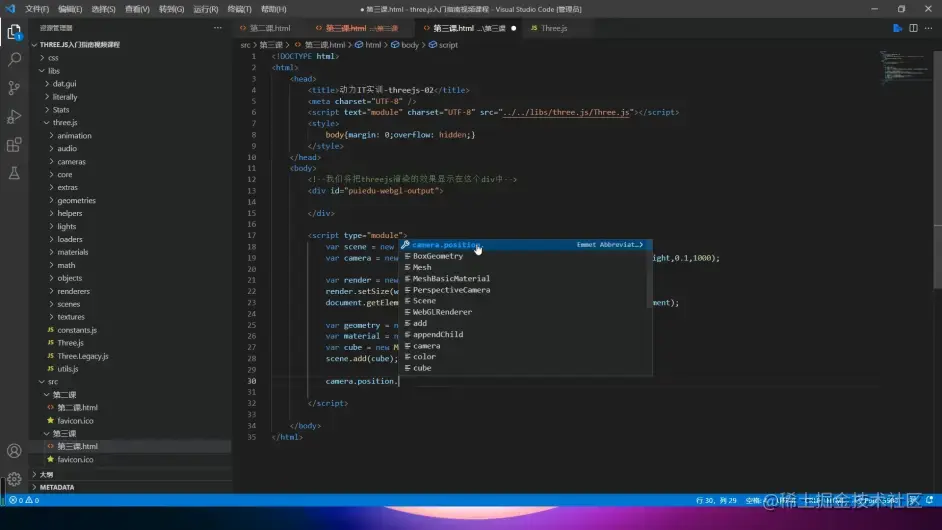Screen dimensions: 942x530
Task: Click the editor more actions ellipsis
Action: point(929,28)
